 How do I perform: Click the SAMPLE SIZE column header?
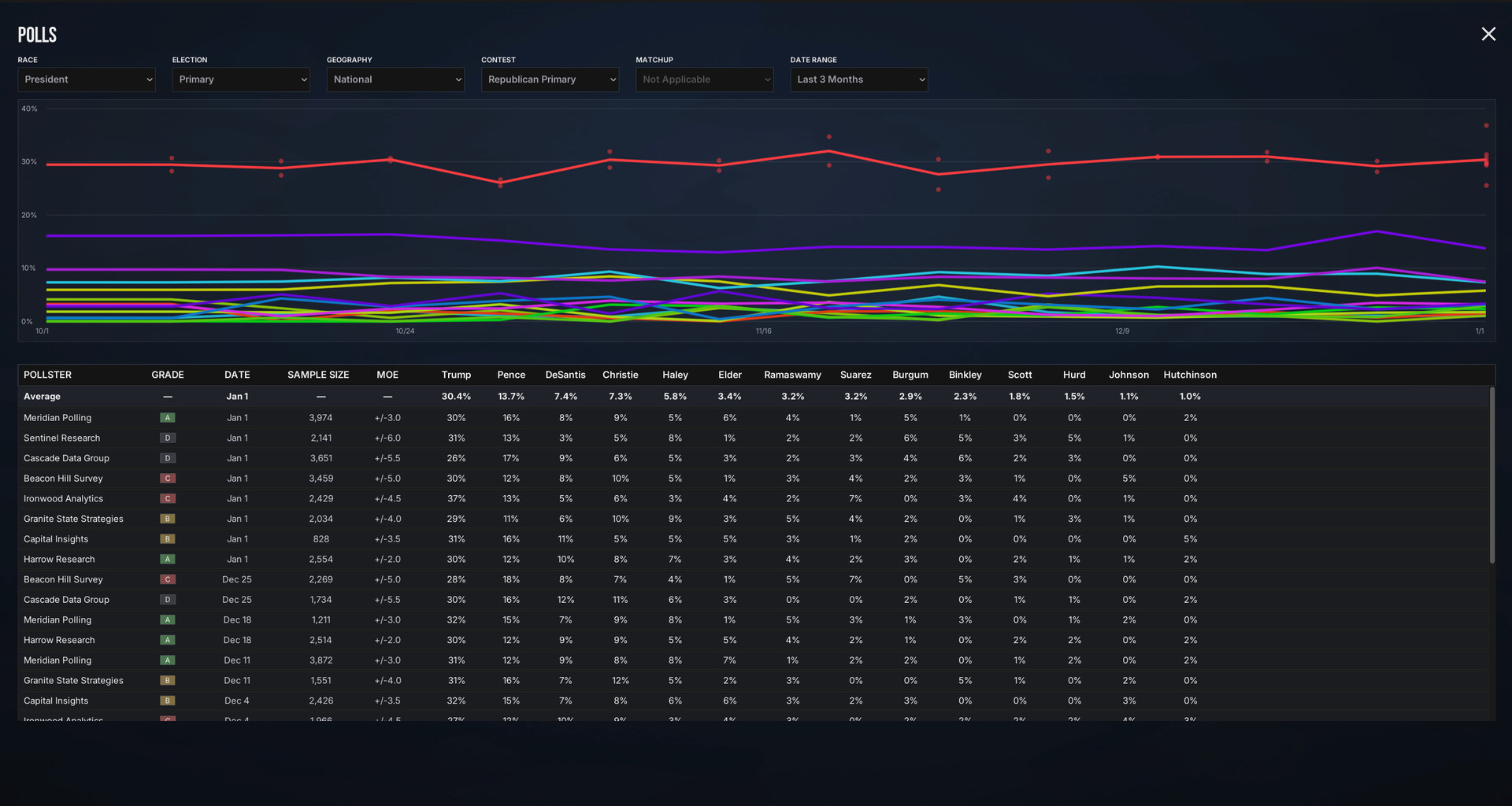[x=318, y=375]
